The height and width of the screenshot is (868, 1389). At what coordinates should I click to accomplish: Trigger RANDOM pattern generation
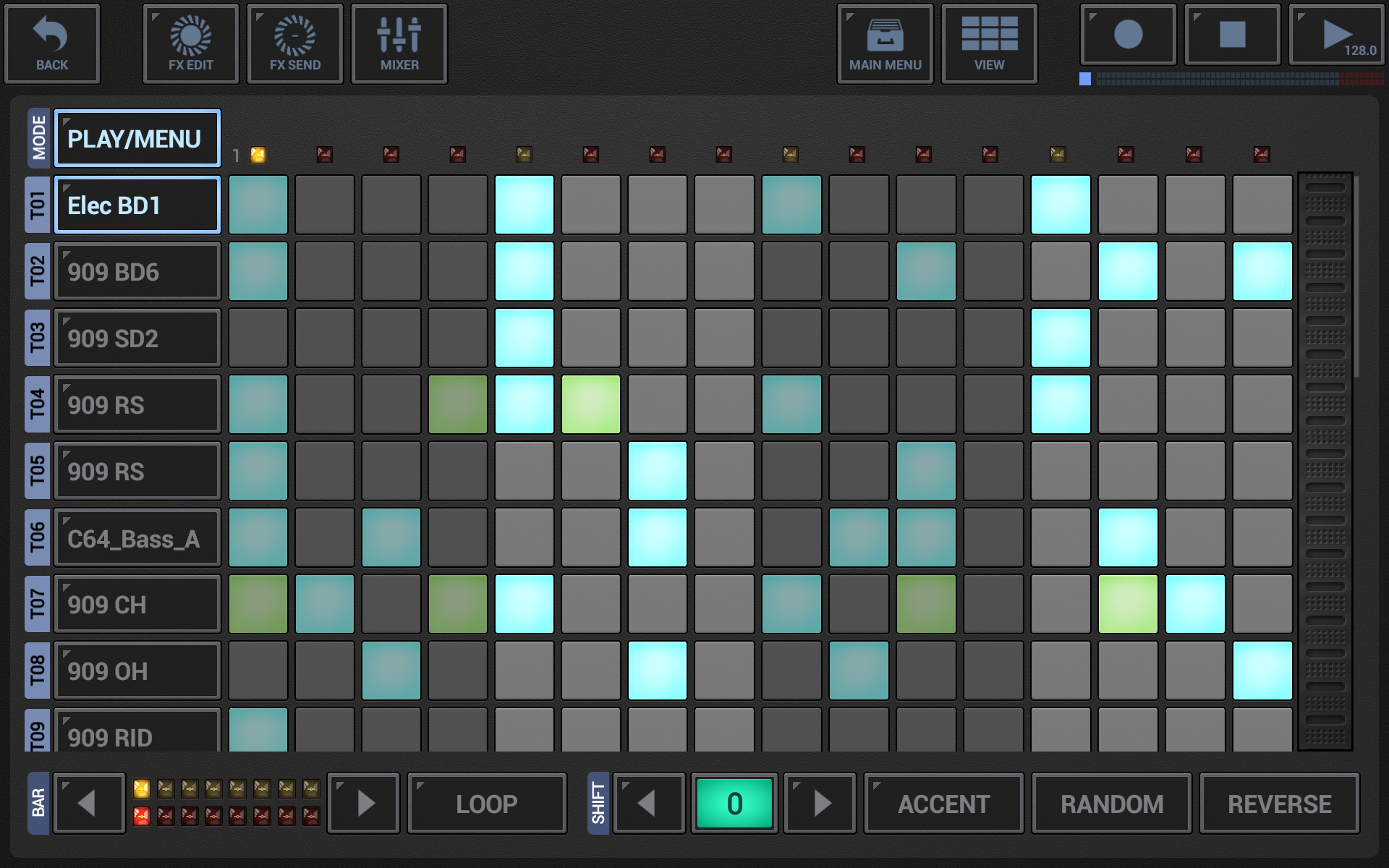click(x=1112, y=803)
